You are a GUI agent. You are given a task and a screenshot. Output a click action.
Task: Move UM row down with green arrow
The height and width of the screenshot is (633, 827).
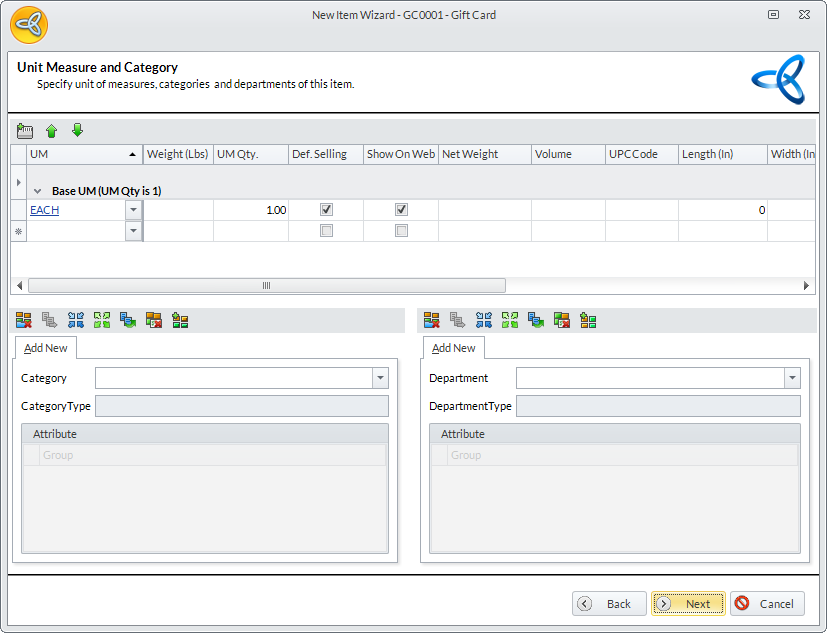point(77,131)
